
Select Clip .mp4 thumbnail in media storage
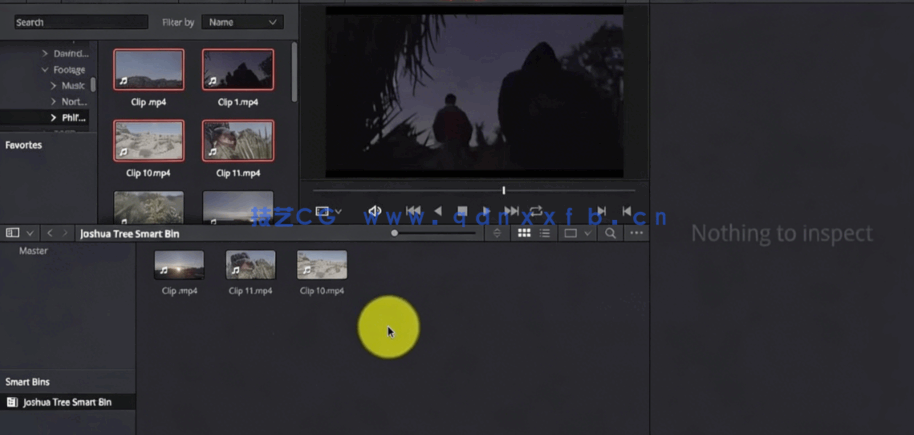[149, 70]
